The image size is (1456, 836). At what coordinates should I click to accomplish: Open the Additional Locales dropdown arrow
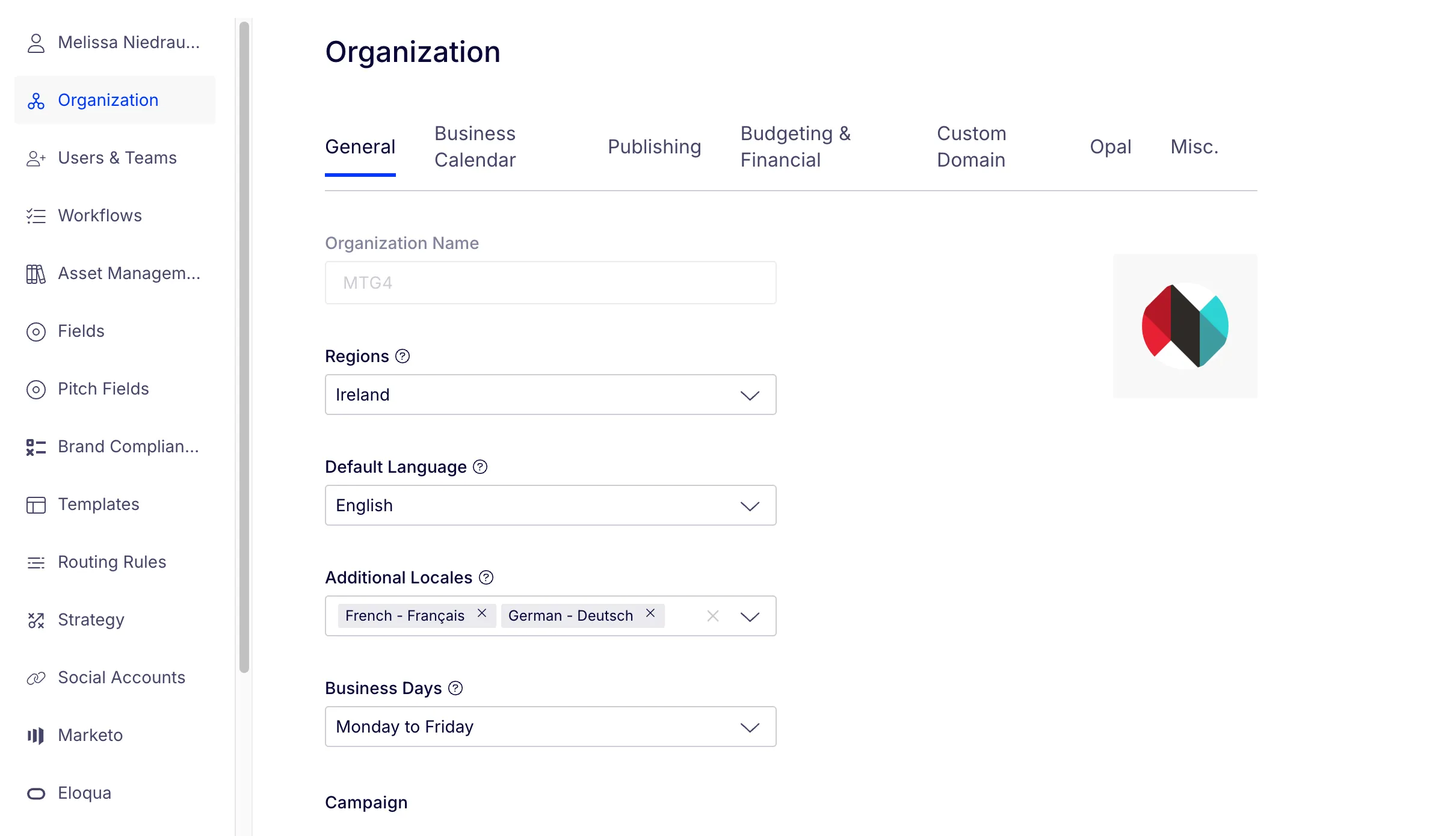(x=750, y=616)
